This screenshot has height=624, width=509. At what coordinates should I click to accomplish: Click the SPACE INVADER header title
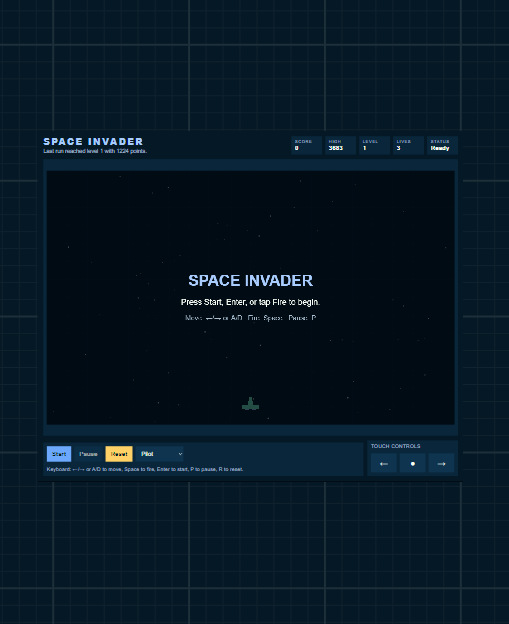(93, 142)
